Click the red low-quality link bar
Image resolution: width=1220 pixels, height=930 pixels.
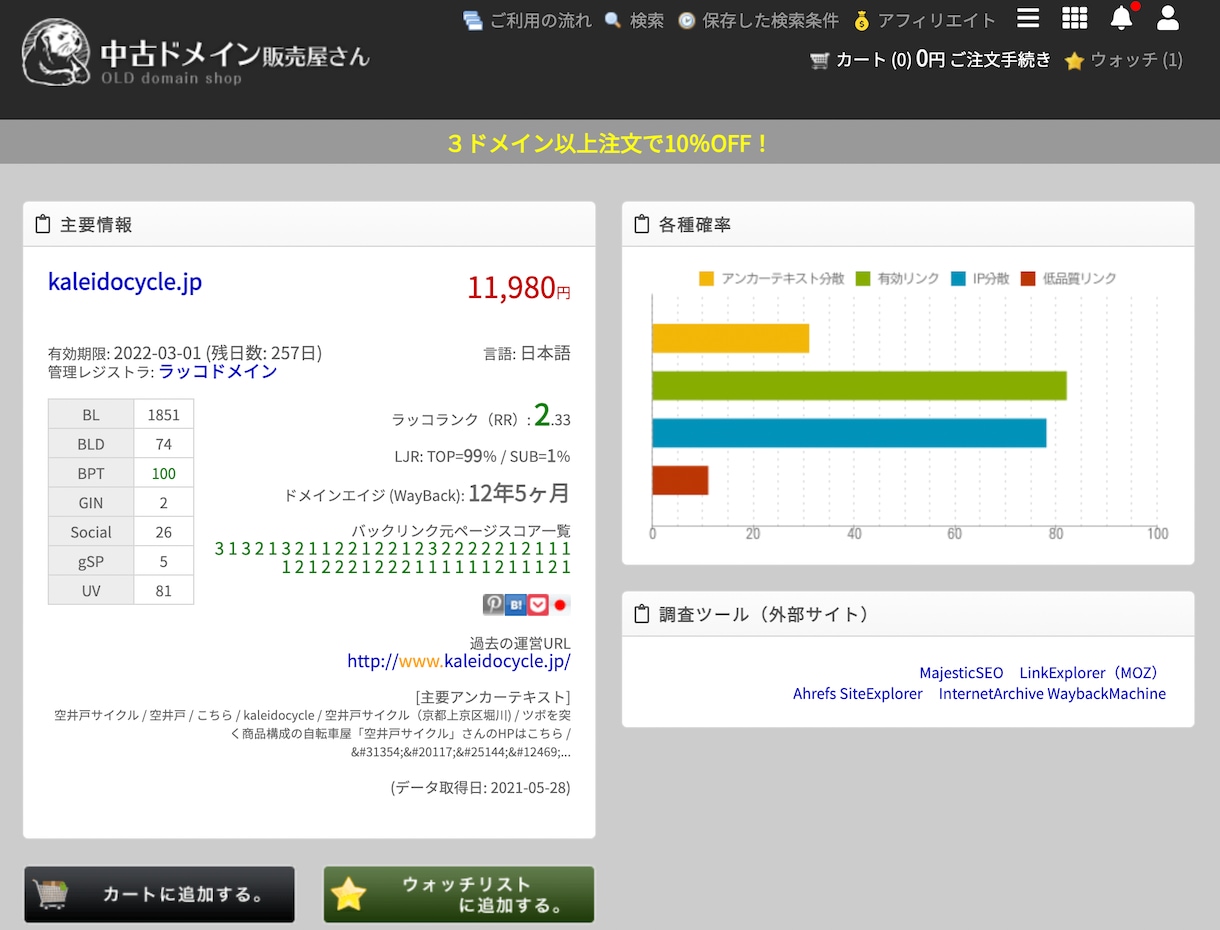pos(680,480)
